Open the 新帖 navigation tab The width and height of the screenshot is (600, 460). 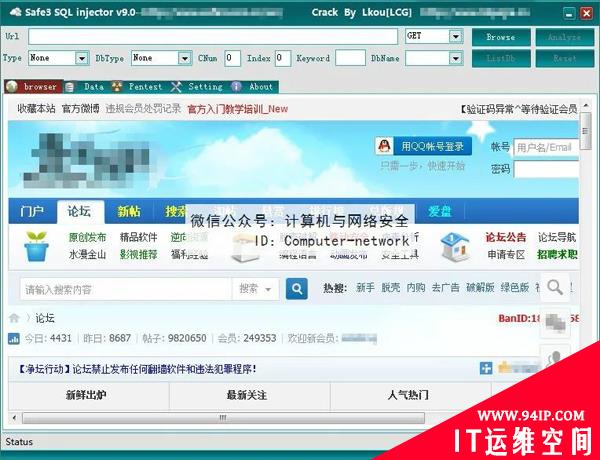coord(129,211)
